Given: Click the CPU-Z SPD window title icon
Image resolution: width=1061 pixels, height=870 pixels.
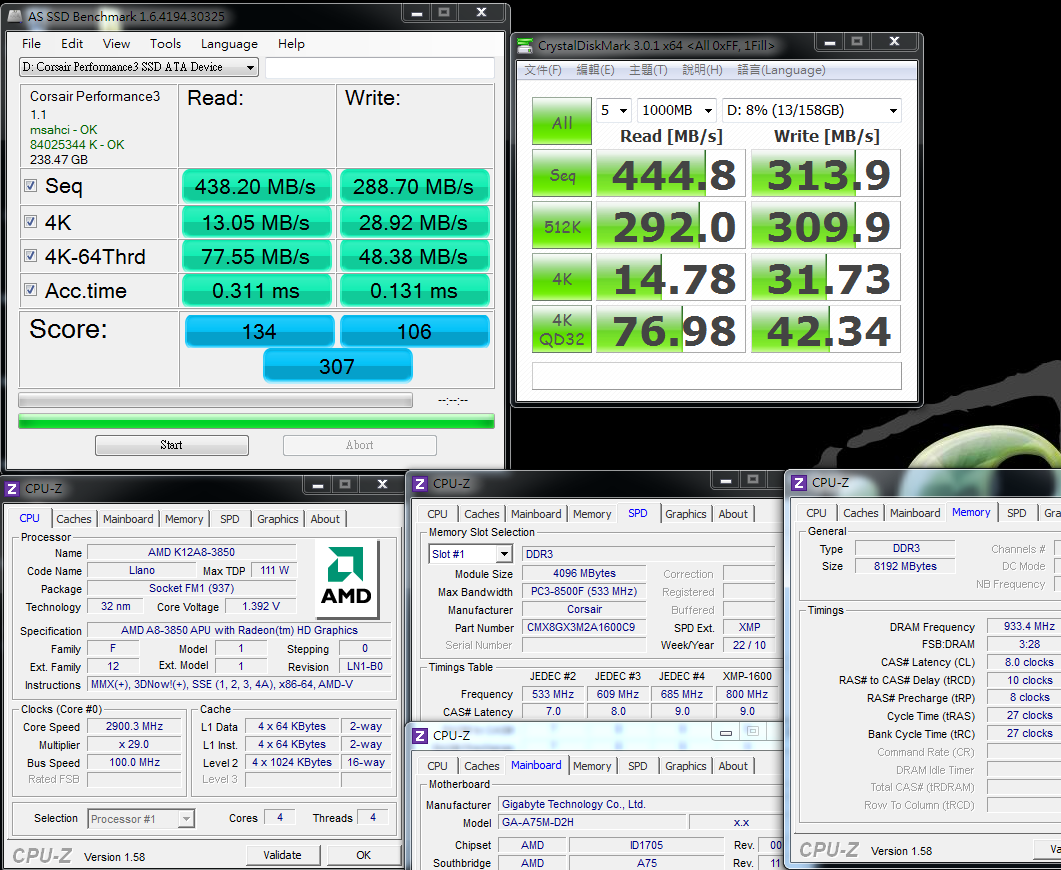Looking at the screenshot, I should tap(420, 484).
